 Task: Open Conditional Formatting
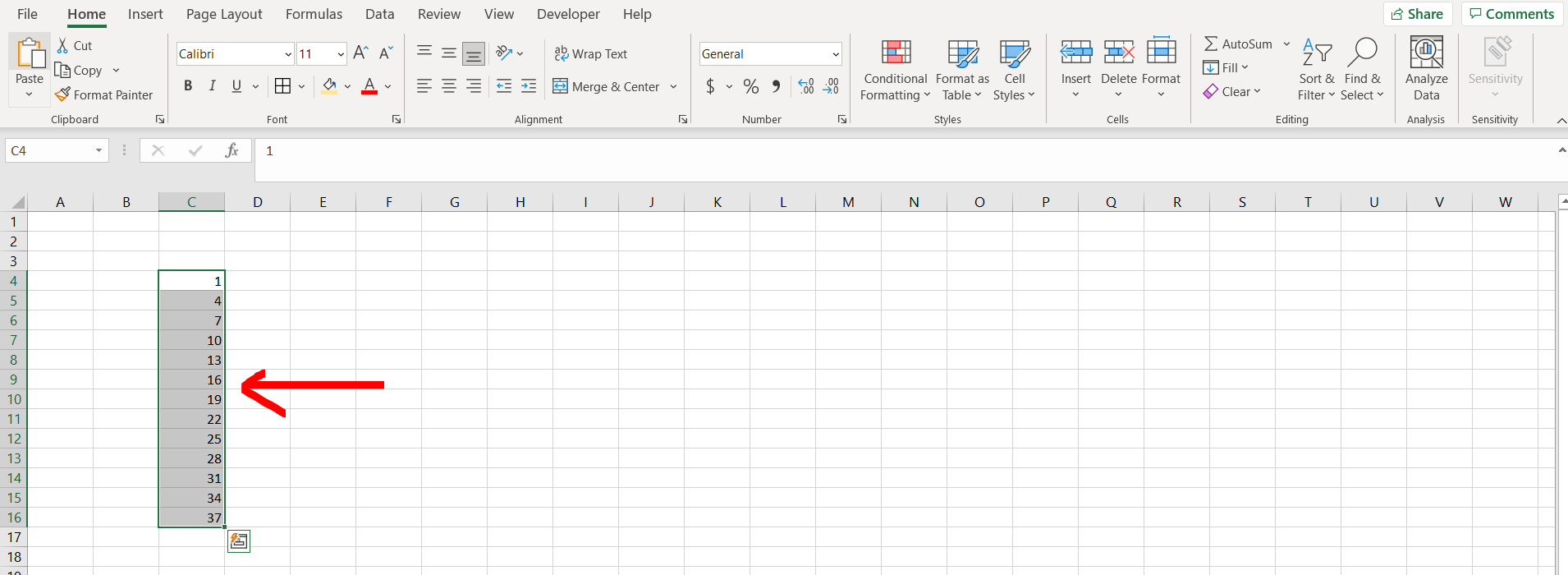(x=896, y=70)
